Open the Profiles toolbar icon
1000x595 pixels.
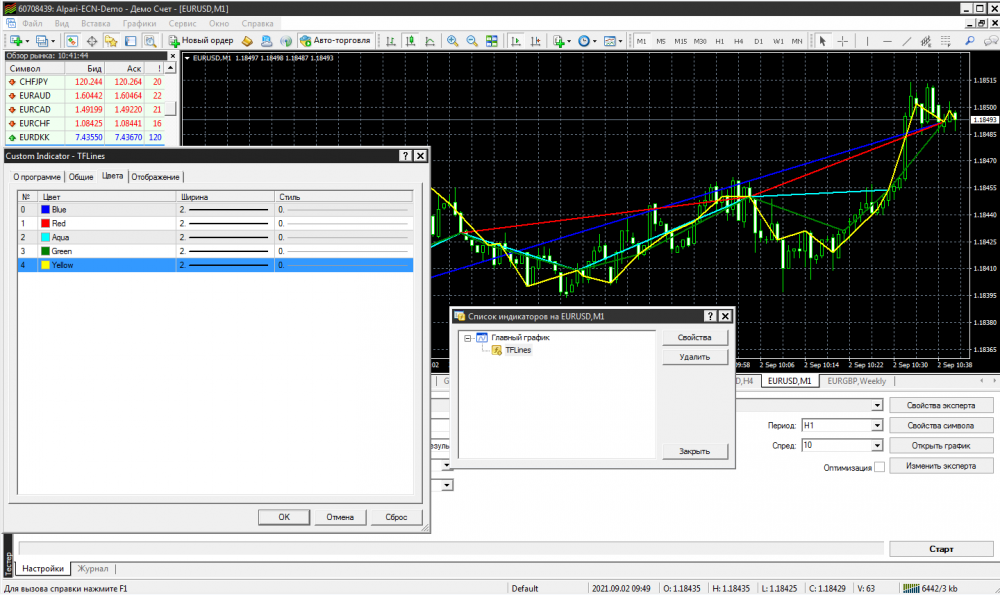[x=42, y=41]
